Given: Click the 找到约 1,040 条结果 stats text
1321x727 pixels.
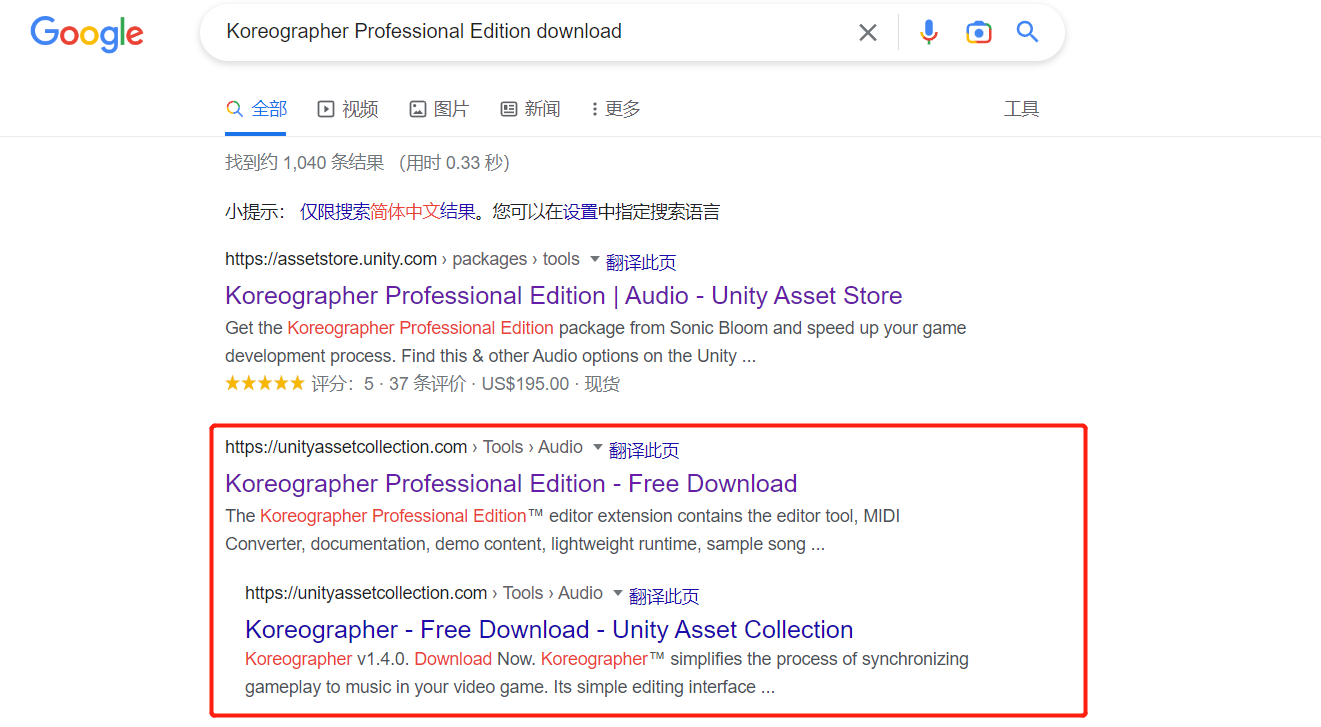Looking at the screenshot, I should (x=304, y=162).
